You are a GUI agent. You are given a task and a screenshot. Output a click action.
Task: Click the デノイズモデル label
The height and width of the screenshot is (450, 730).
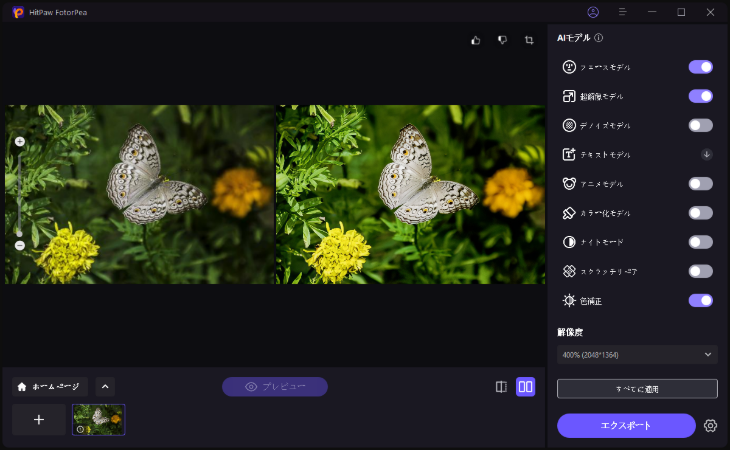605,126
